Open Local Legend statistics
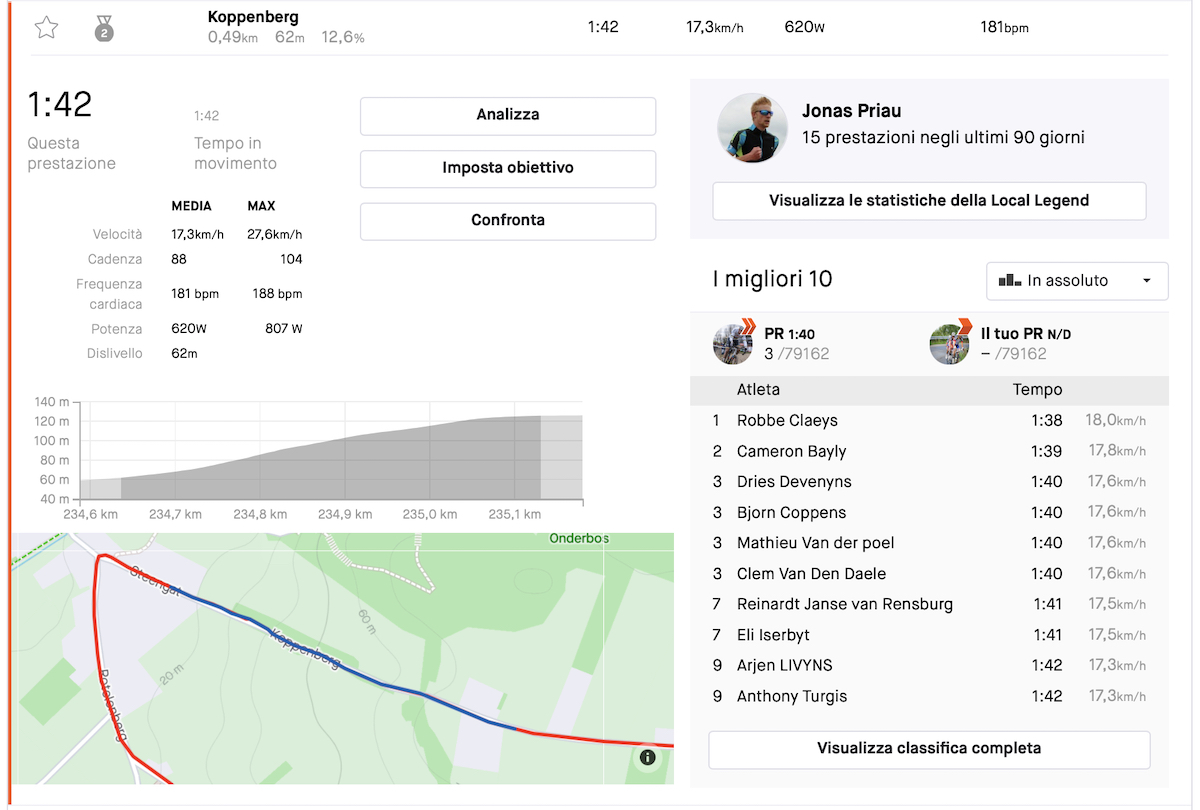Image resolution: width=1200 pixels, height=810 pixels. point(928,201)
